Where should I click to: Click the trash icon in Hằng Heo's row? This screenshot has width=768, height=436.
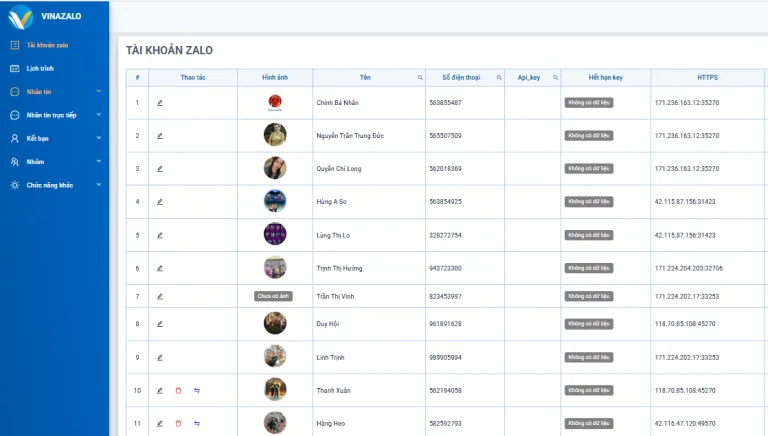click(178, 423)
